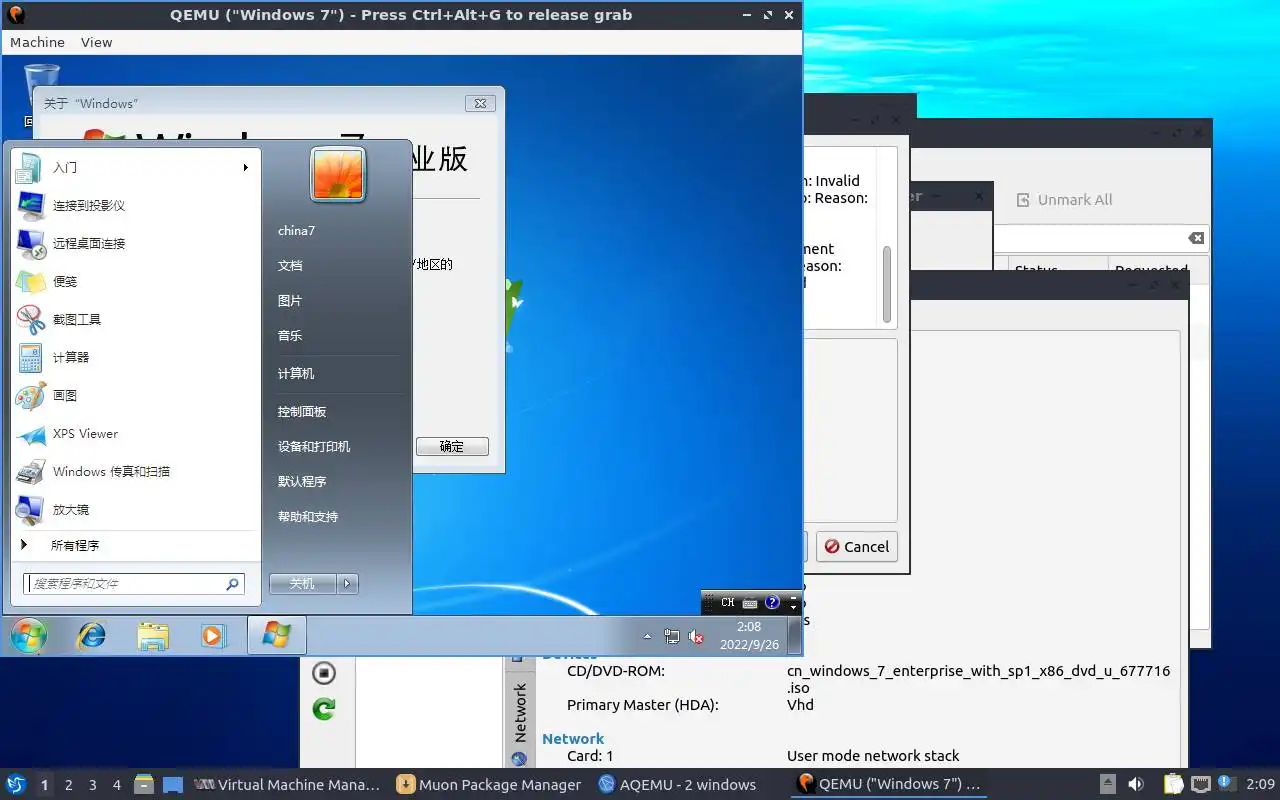Click the eject removable media tray icon

click(x=1108, y=784)
